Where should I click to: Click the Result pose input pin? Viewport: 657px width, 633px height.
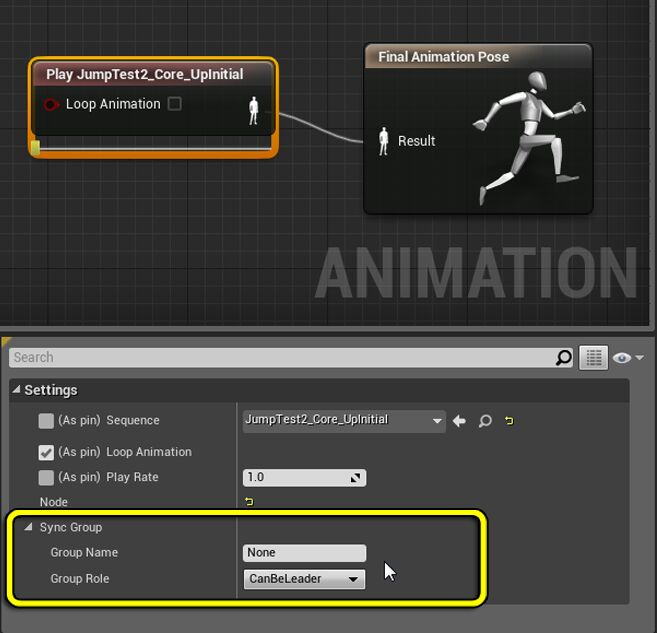pyautogui.click(x=383, y=141)
